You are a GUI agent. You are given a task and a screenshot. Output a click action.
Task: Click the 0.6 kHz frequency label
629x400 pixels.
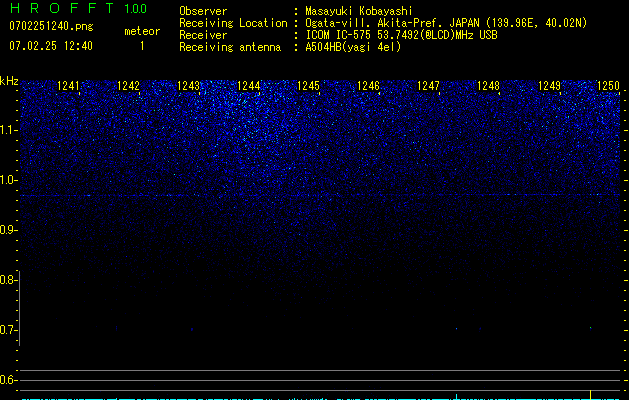(x=8, y=380)
